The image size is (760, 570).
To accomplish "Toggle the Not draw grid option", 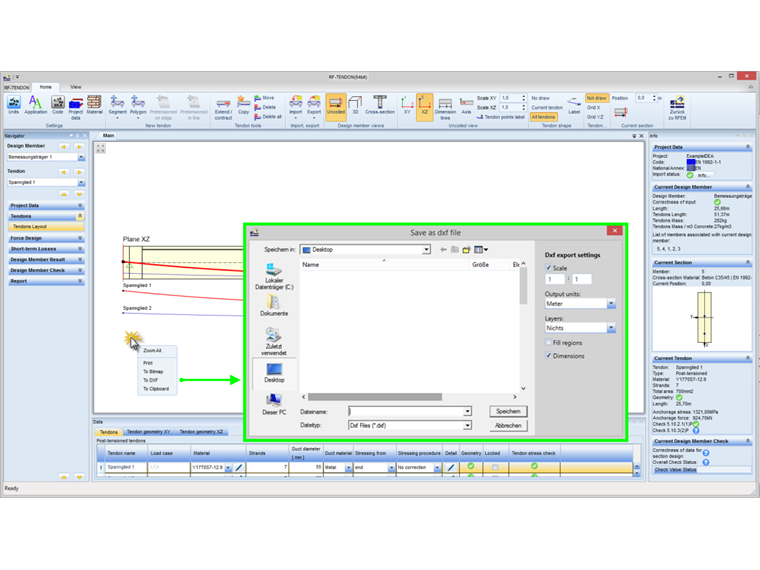I will [596, 98].
